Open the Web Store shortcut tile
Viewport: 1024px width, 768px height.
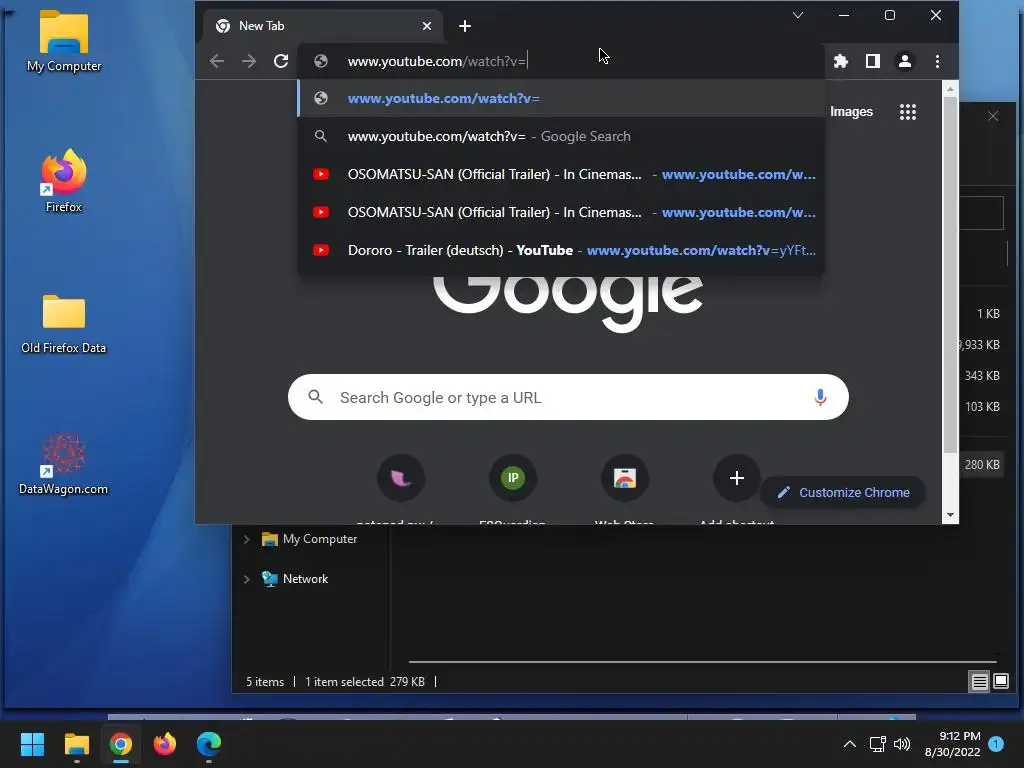point(625,478)
